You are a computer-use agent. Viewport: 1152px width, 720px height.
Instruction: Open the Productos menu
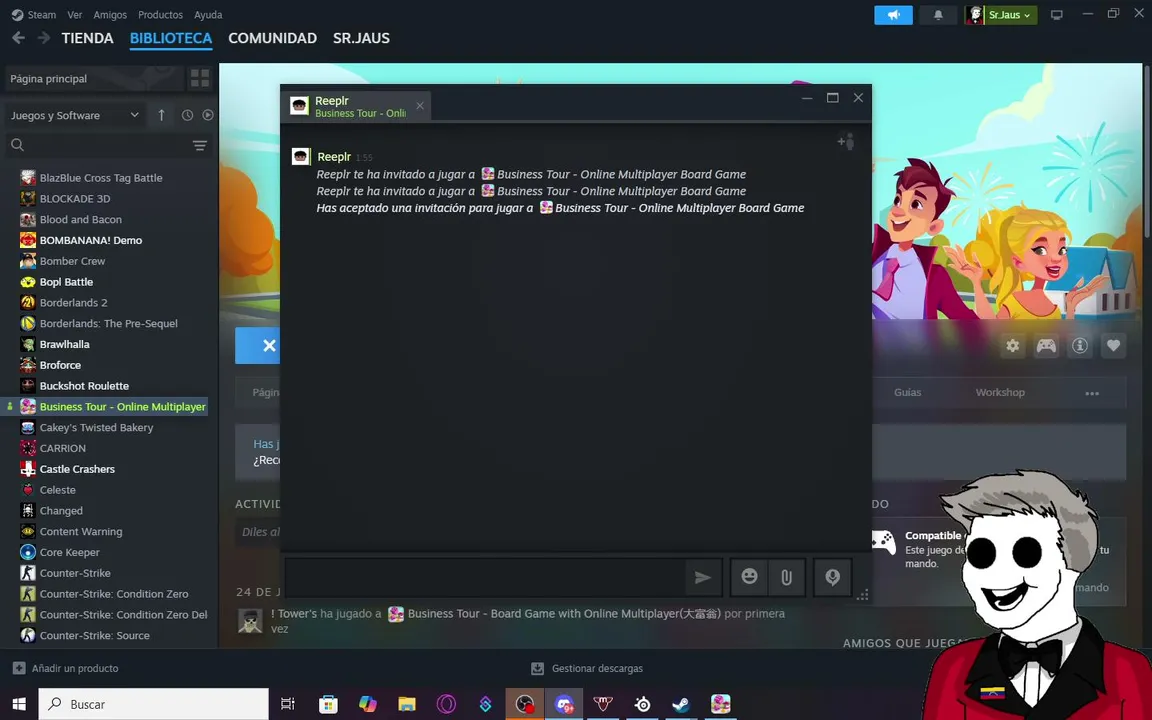pyautogui.click(x=160, y=15)
